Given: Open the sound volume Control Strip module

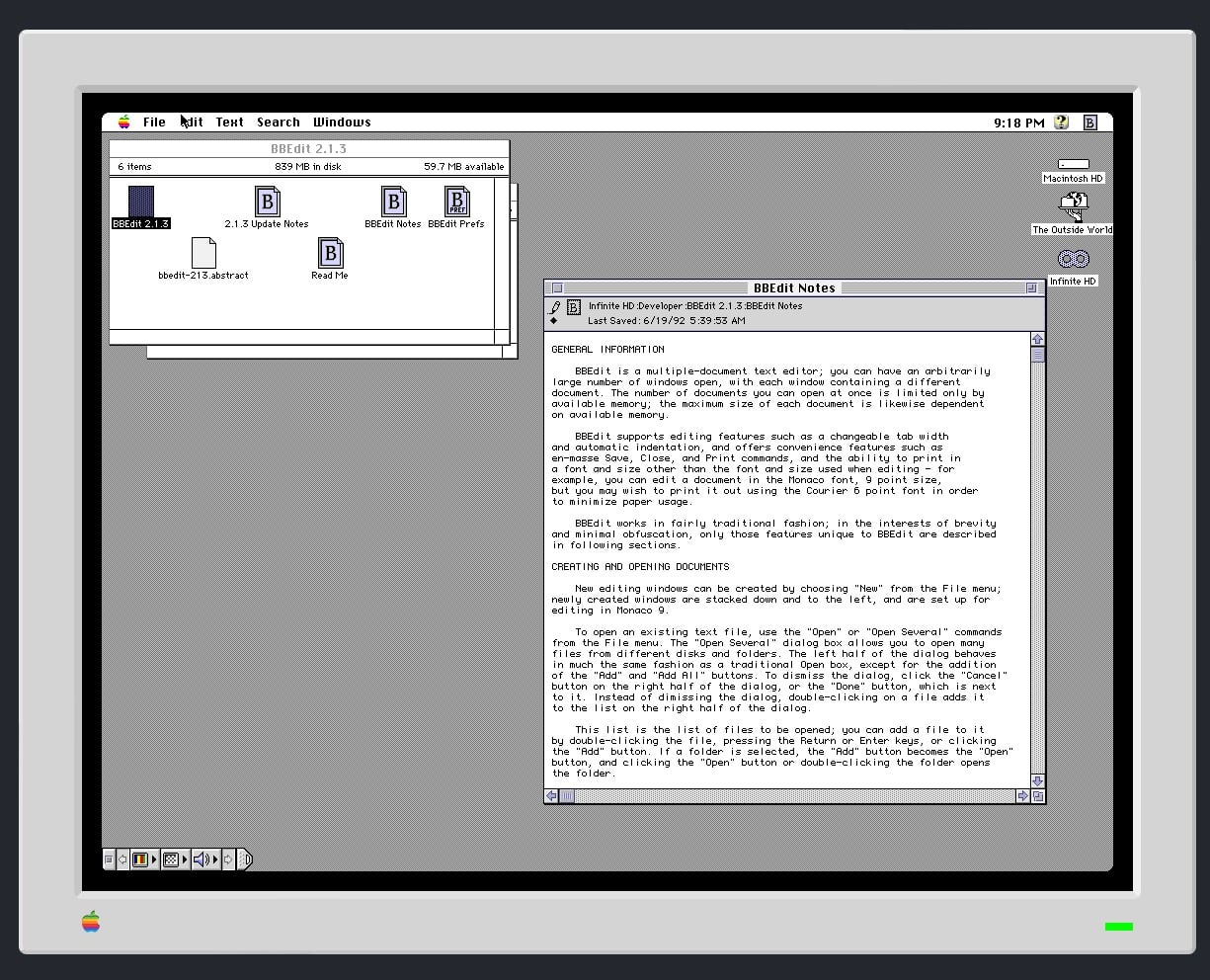Looking at the screenshot, I should pos(202,859).
